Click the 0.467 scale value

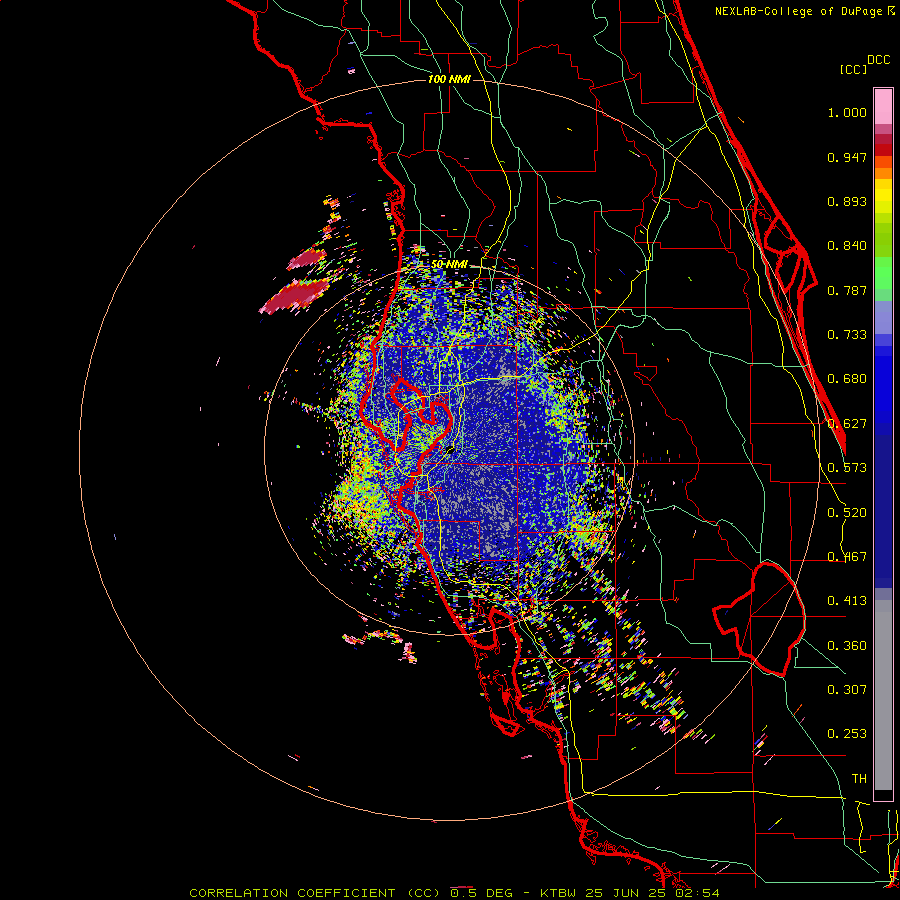tap(847, 557)
